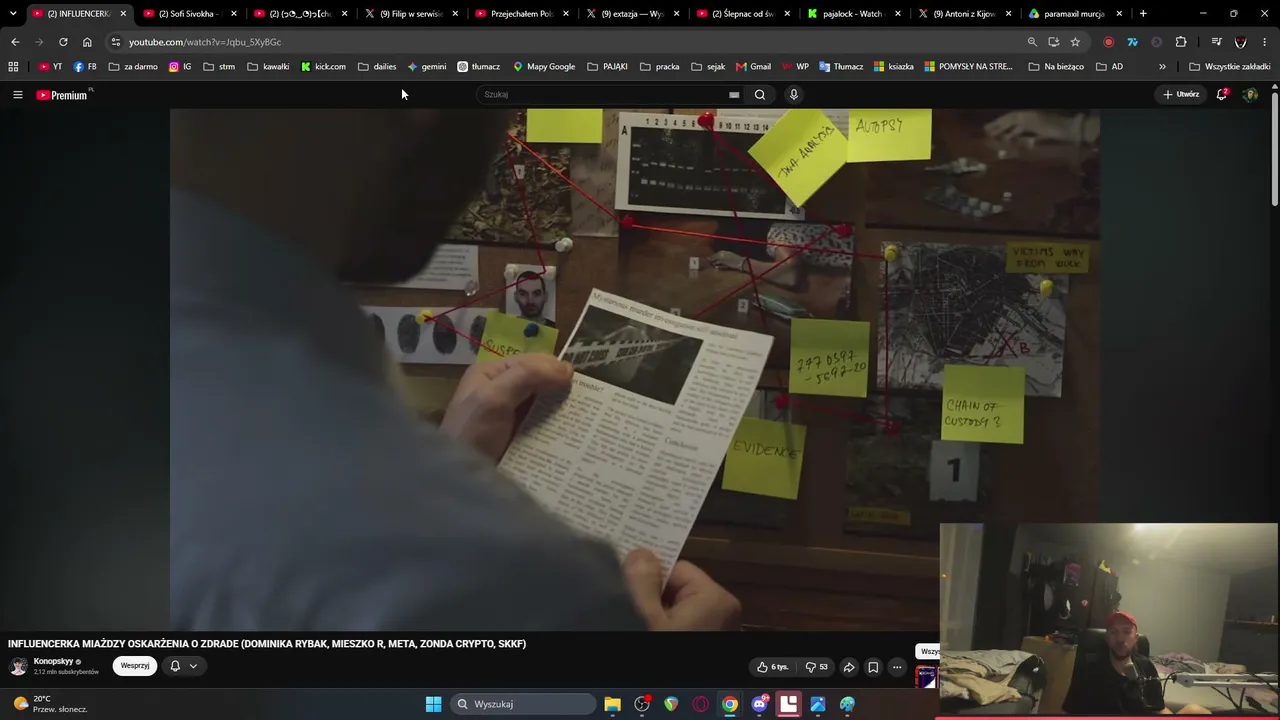1280x720 pixels.
Task: Open a new browser tab
Action: (1143, 14)
